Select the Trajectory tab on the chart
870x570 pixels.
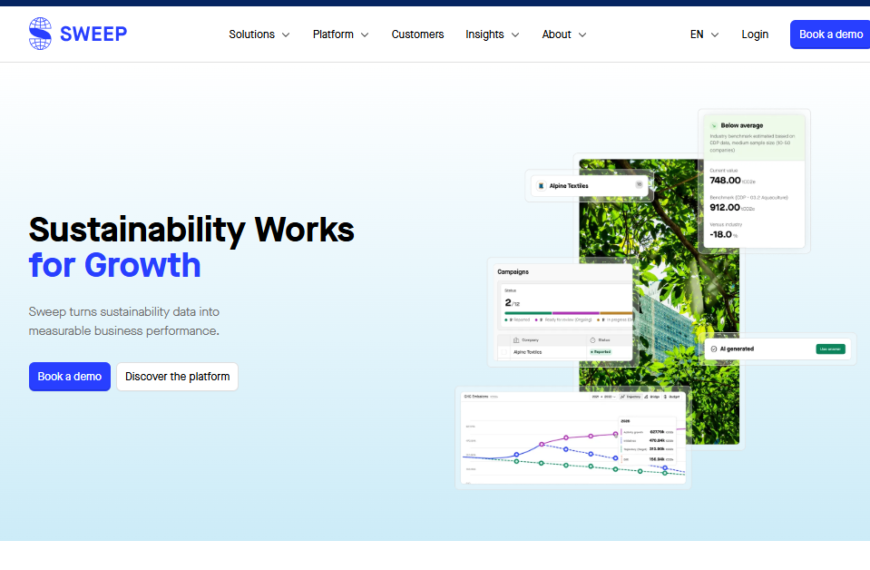coord(630,397)
